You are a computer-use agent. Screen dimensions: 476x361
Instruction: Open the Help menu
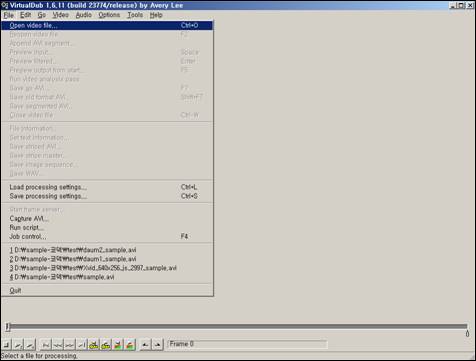[x=156, y=15]
